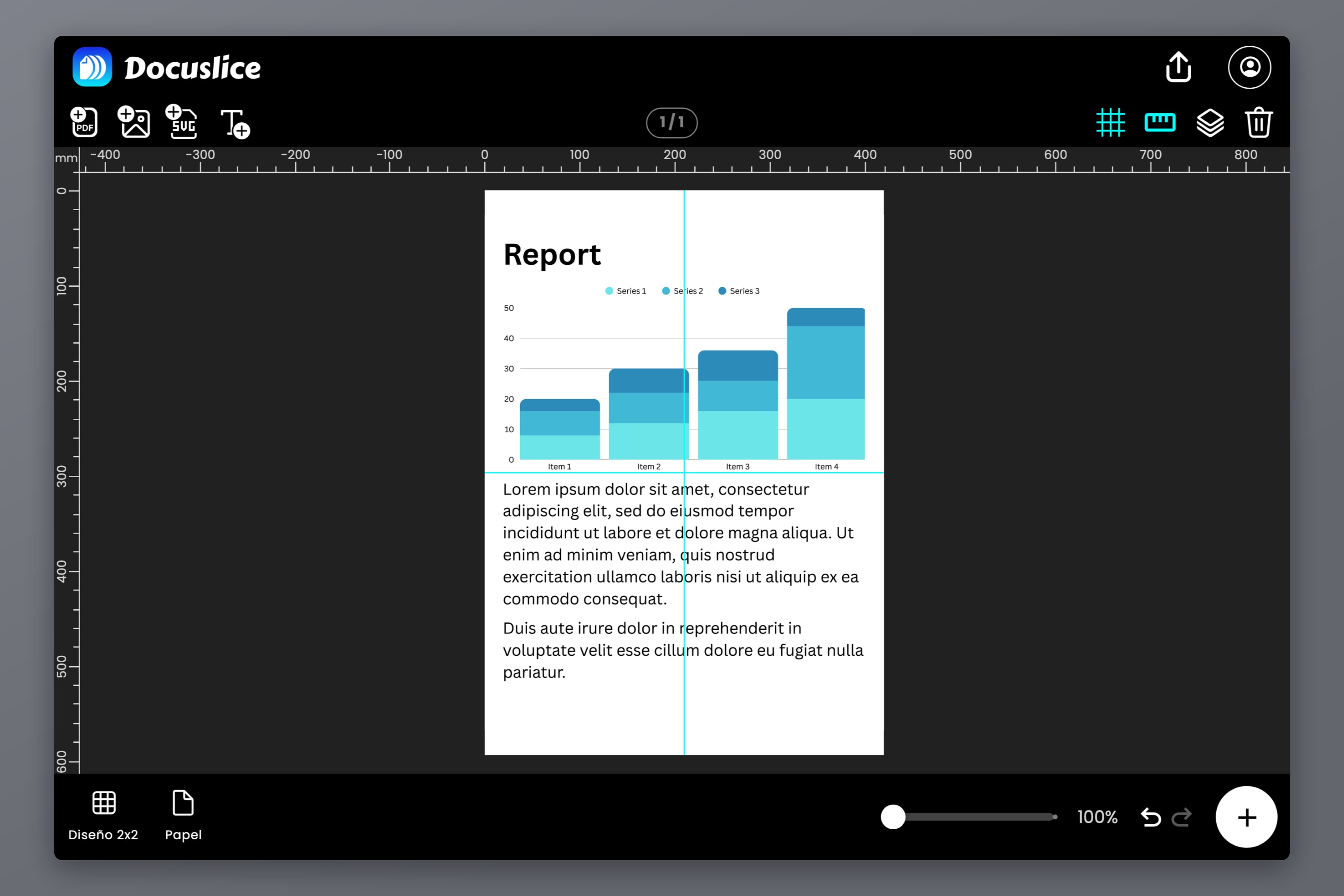Toggle the grid overlay icon
Viewport: 1344px width, 896px height.
coord(1110,122)
